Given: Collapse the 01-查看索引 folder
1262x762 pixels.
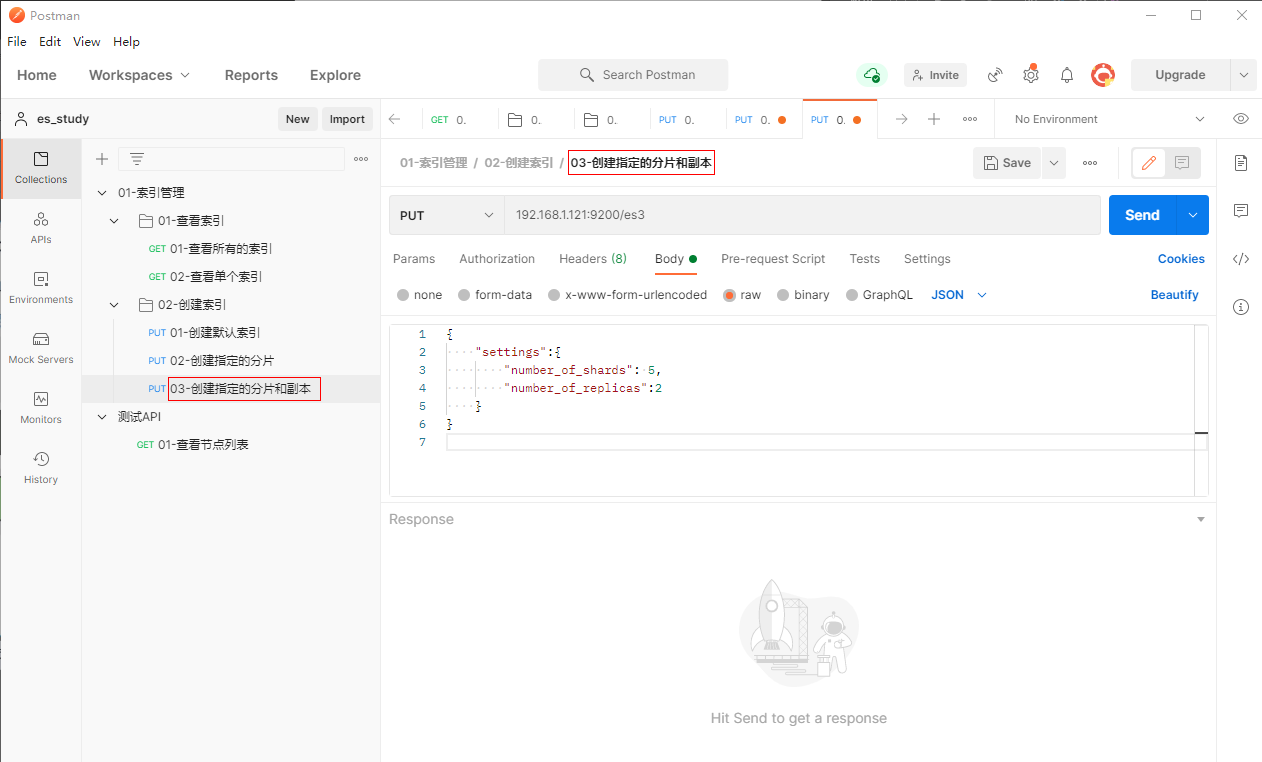Looking at the screenshot, I should [x=114, y=221].
